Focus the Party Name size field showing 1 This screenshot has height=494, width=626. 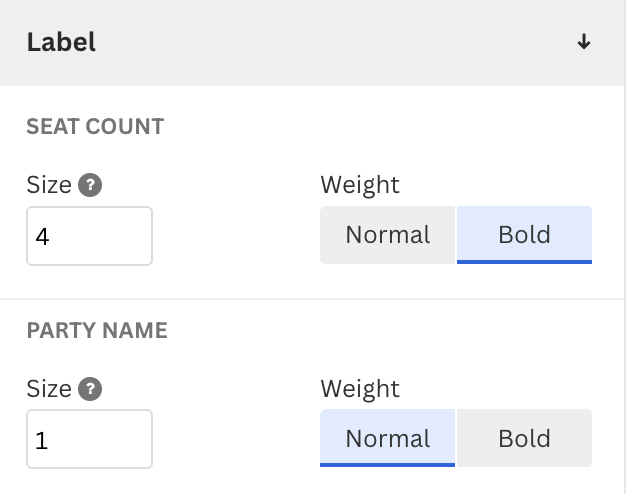(89, 439)
